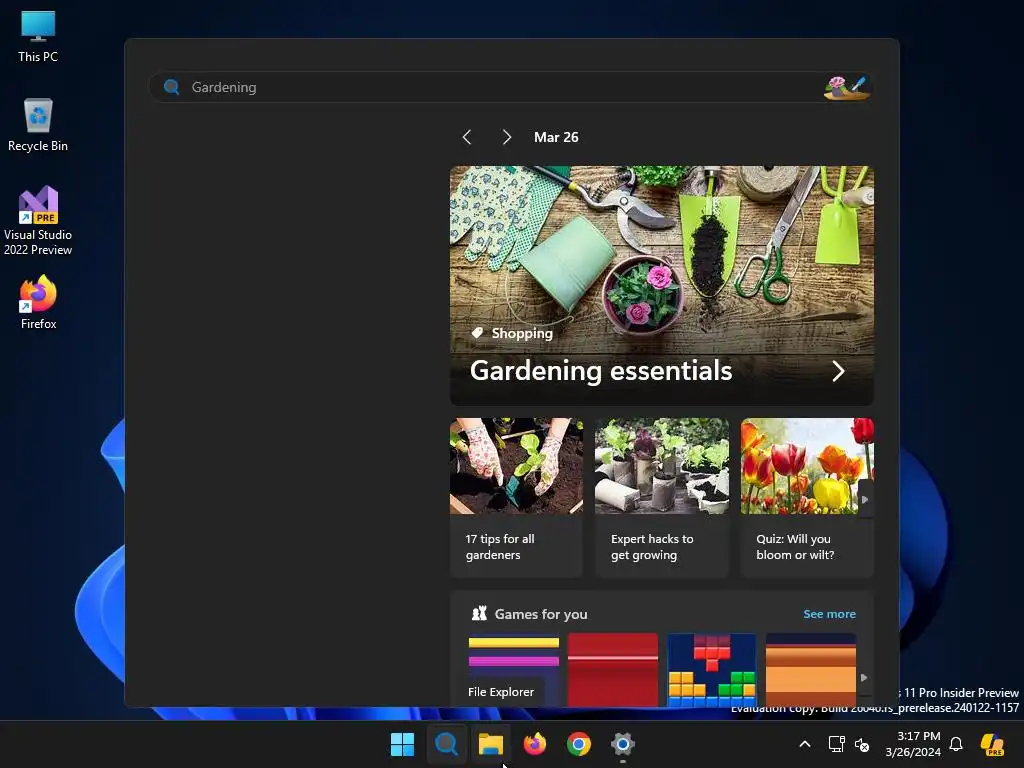Click the muted volume tray icon
The image size is (1024, 768).
[862, 744]
